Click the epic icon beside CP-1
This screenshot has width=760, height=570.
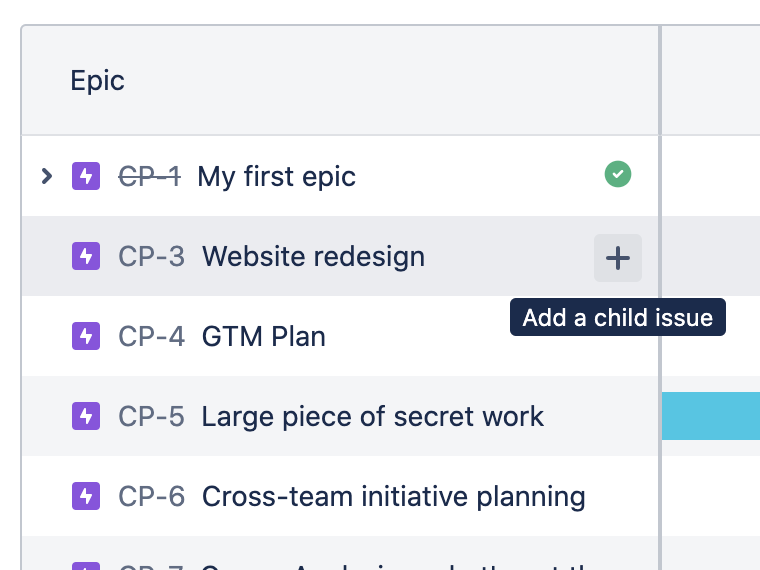85,176
